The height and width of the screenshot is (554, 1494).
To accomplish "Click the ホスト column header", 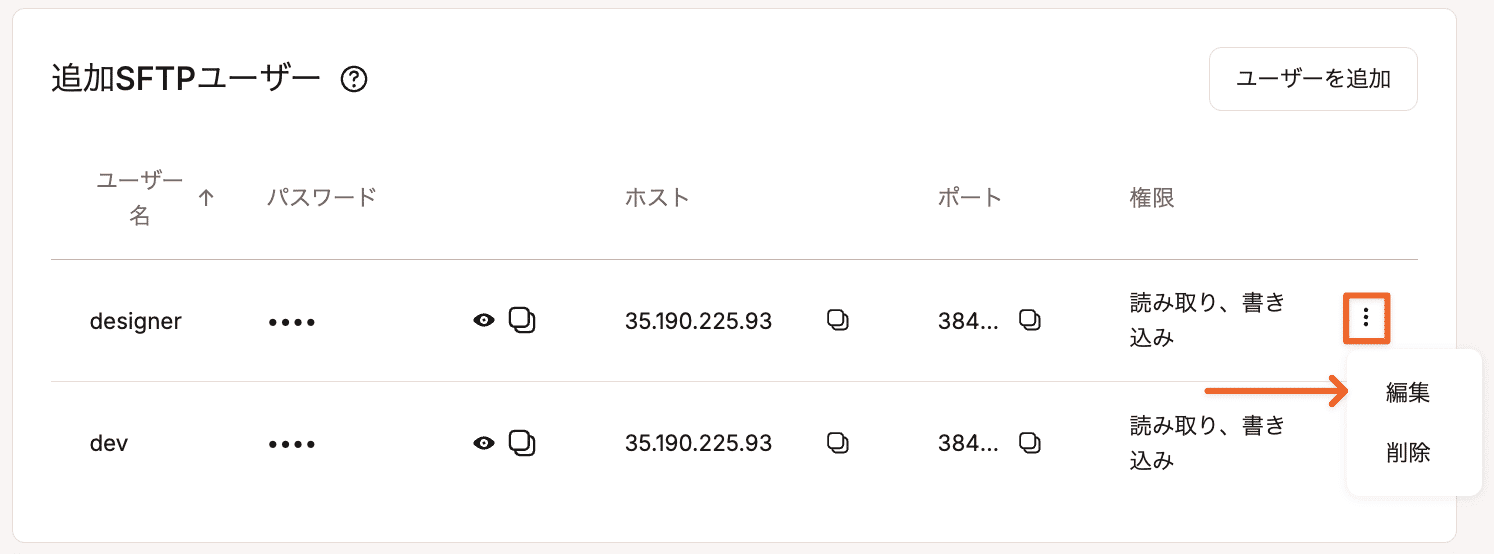I will tap(657, 197).
